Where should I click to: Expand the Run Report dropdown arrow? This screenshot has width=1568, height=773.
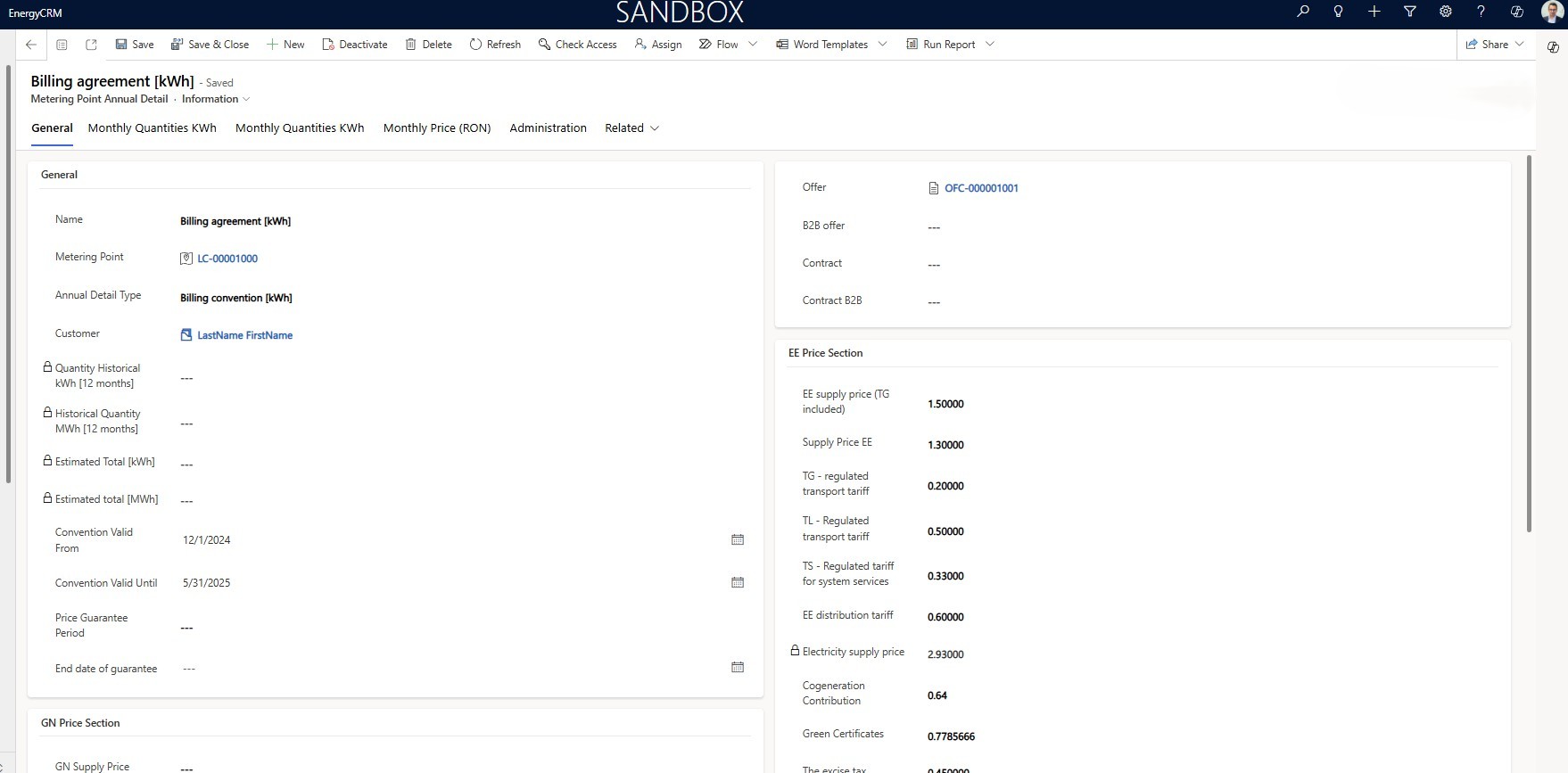tap(990, 45)
